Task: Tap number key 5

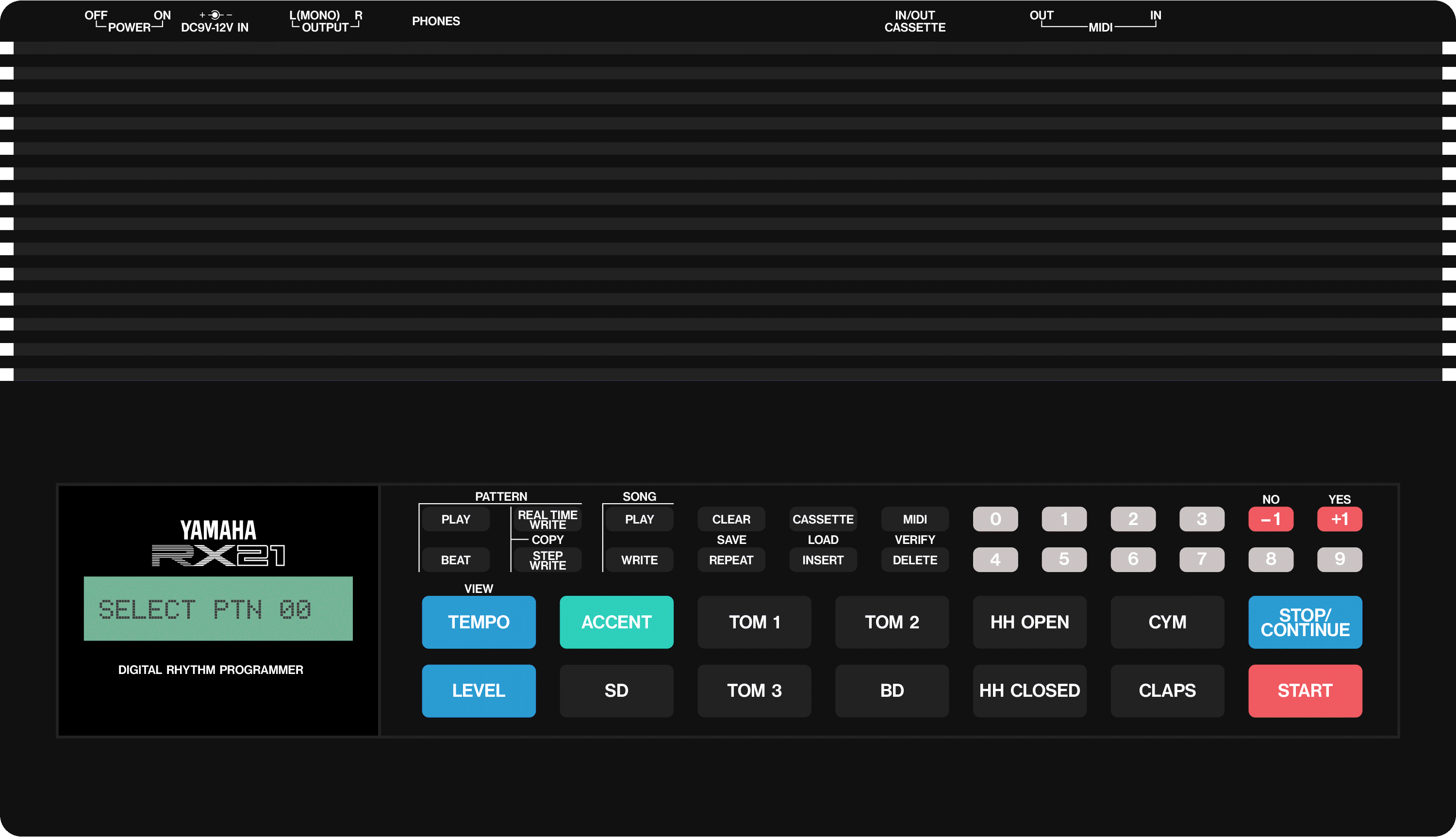Action: click(1064, 559)
